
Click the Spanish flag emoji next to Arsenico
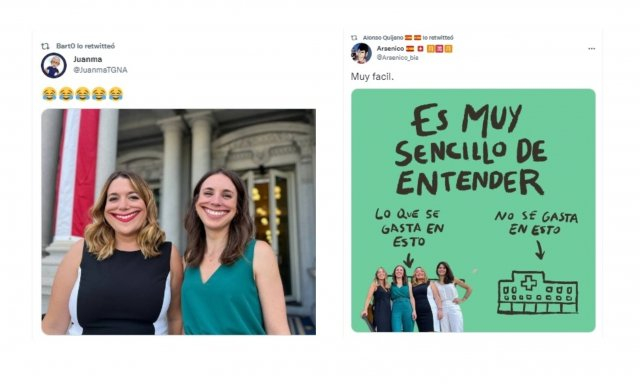coord(410,49)
